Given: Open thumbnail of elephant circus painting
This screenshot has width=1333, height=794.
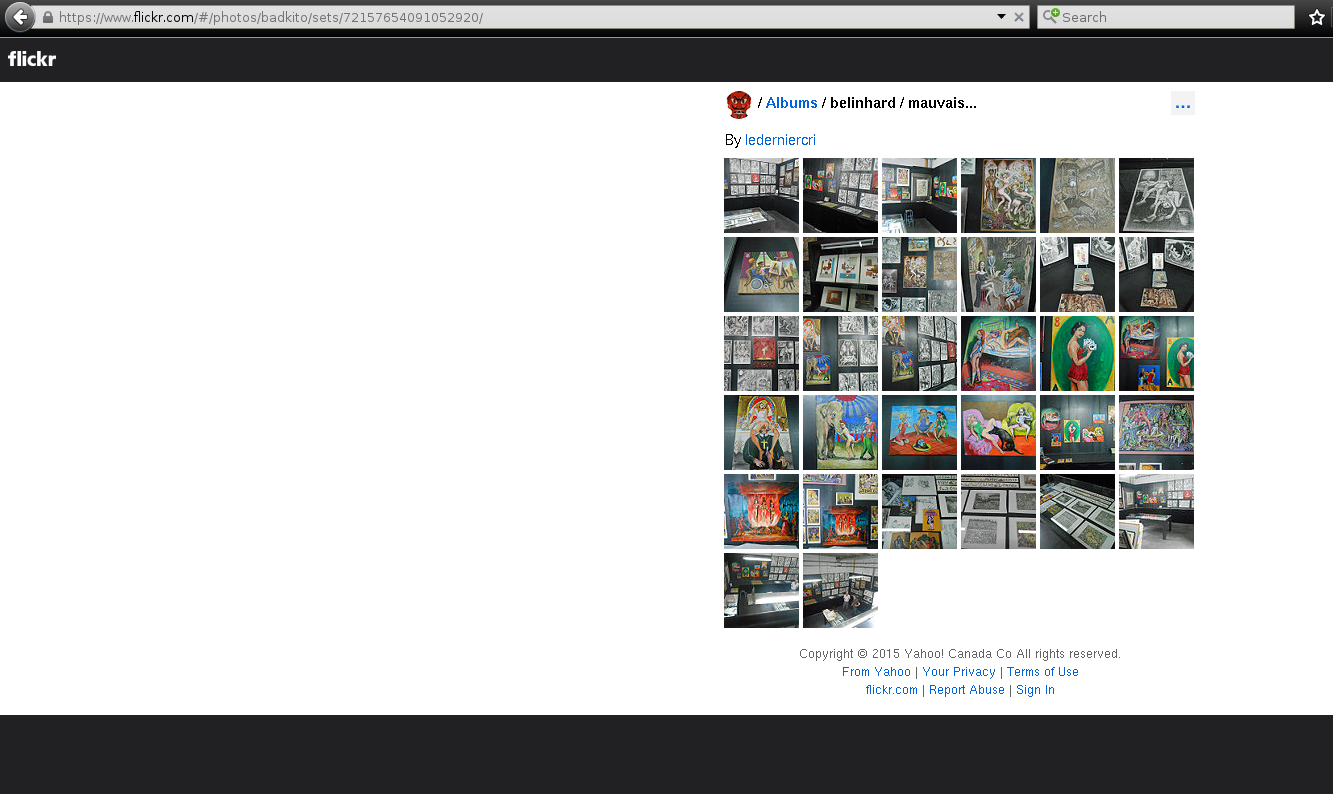Looking at the screenshot, I should click(x=840, y=432).
